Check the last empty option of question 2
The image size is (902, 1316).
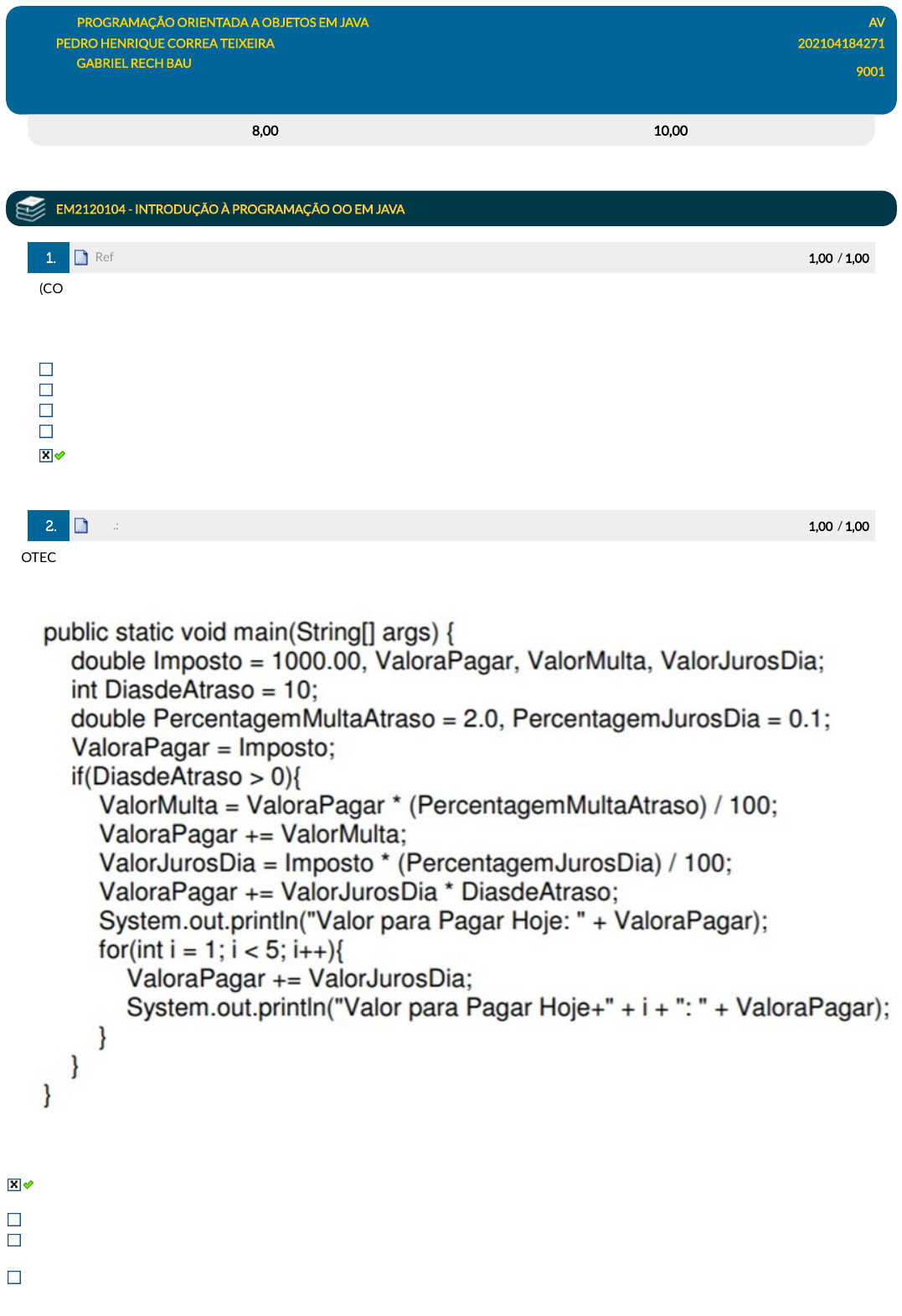click(x=14, y=1277)
